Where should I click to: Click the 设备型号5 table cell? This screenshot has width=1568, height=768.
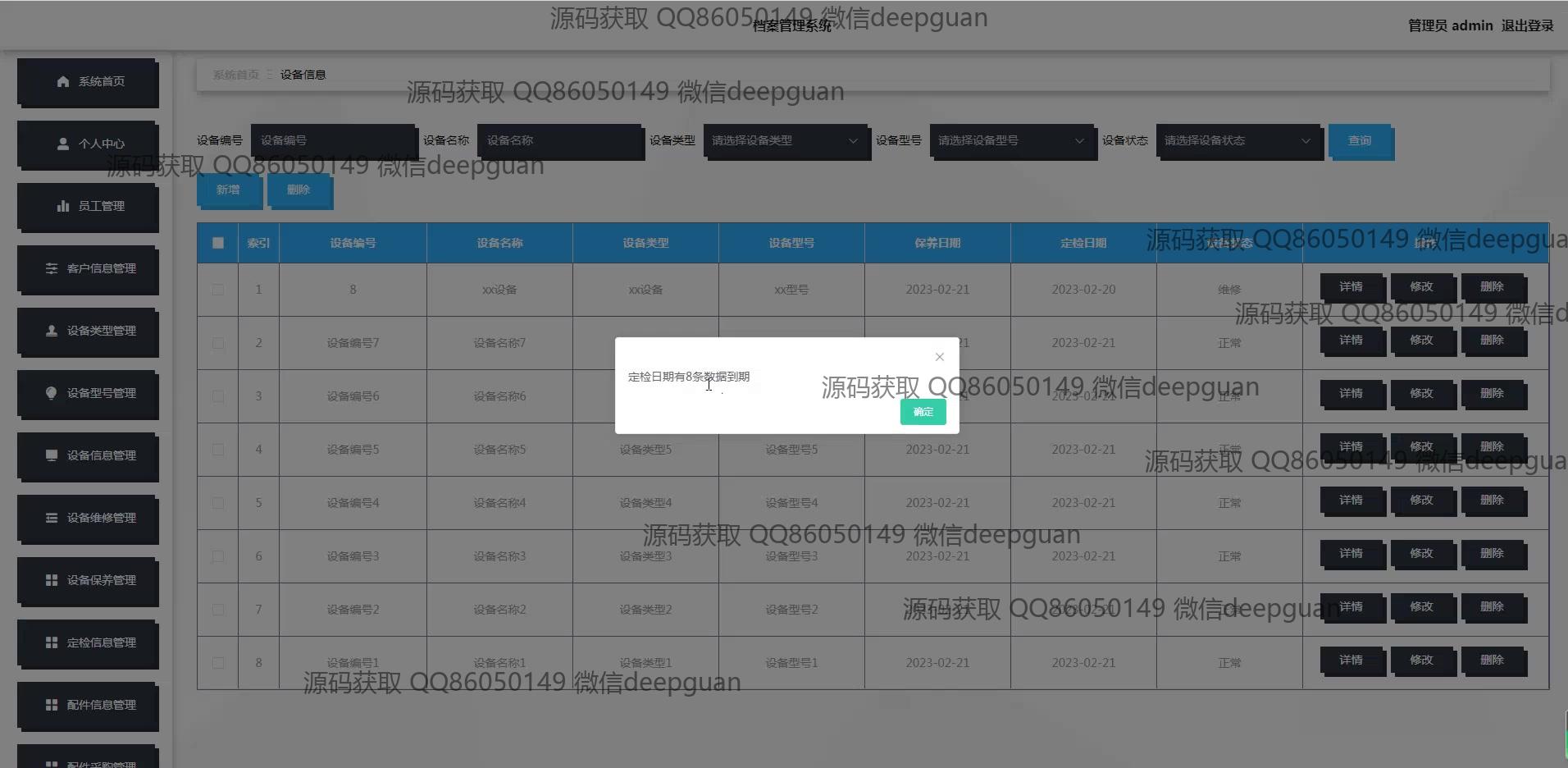click(791, 450)
